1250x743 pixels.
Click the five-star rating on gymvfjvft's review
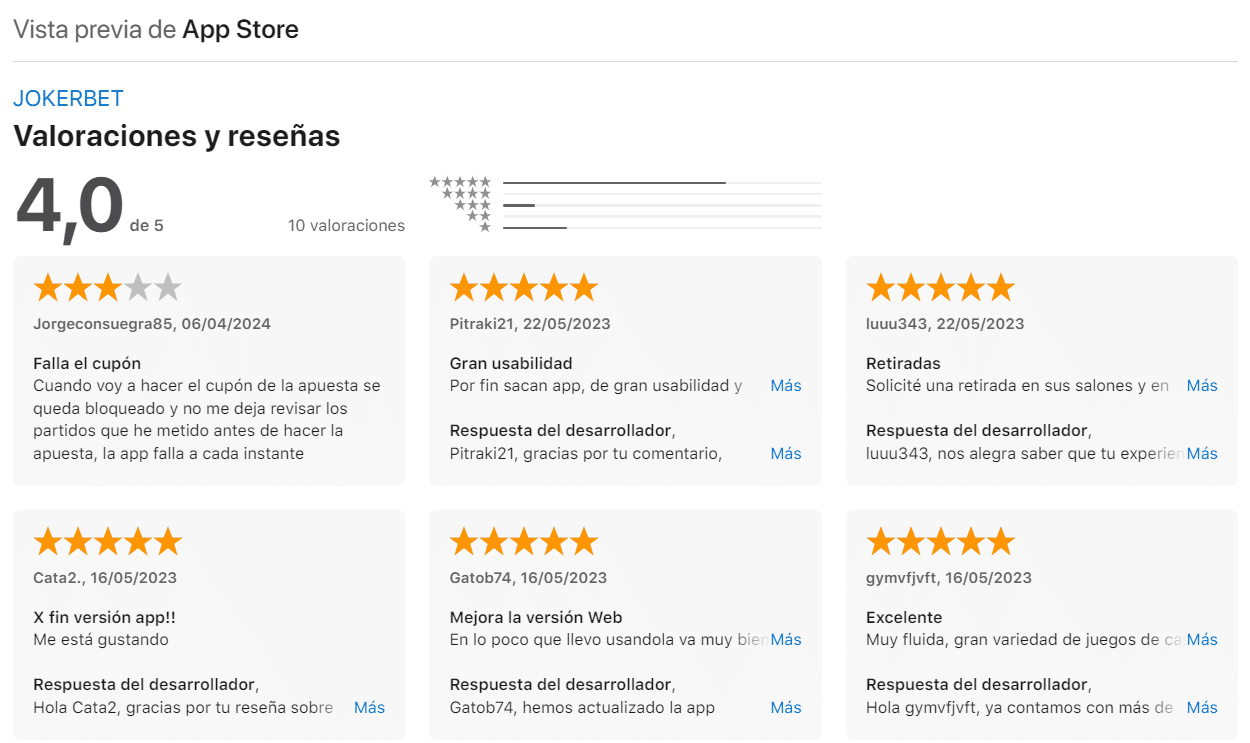tap(940, 542)
